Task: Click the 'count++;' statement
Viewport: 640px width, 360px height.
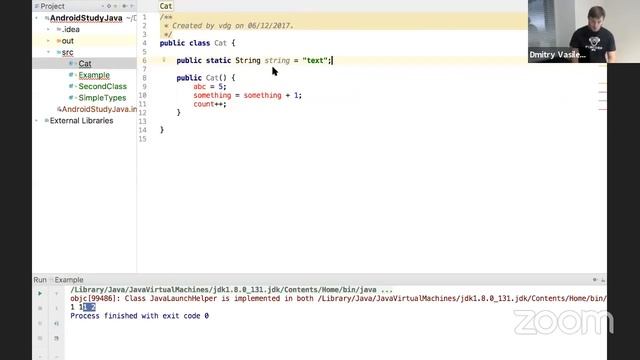Action: (210, 104)
